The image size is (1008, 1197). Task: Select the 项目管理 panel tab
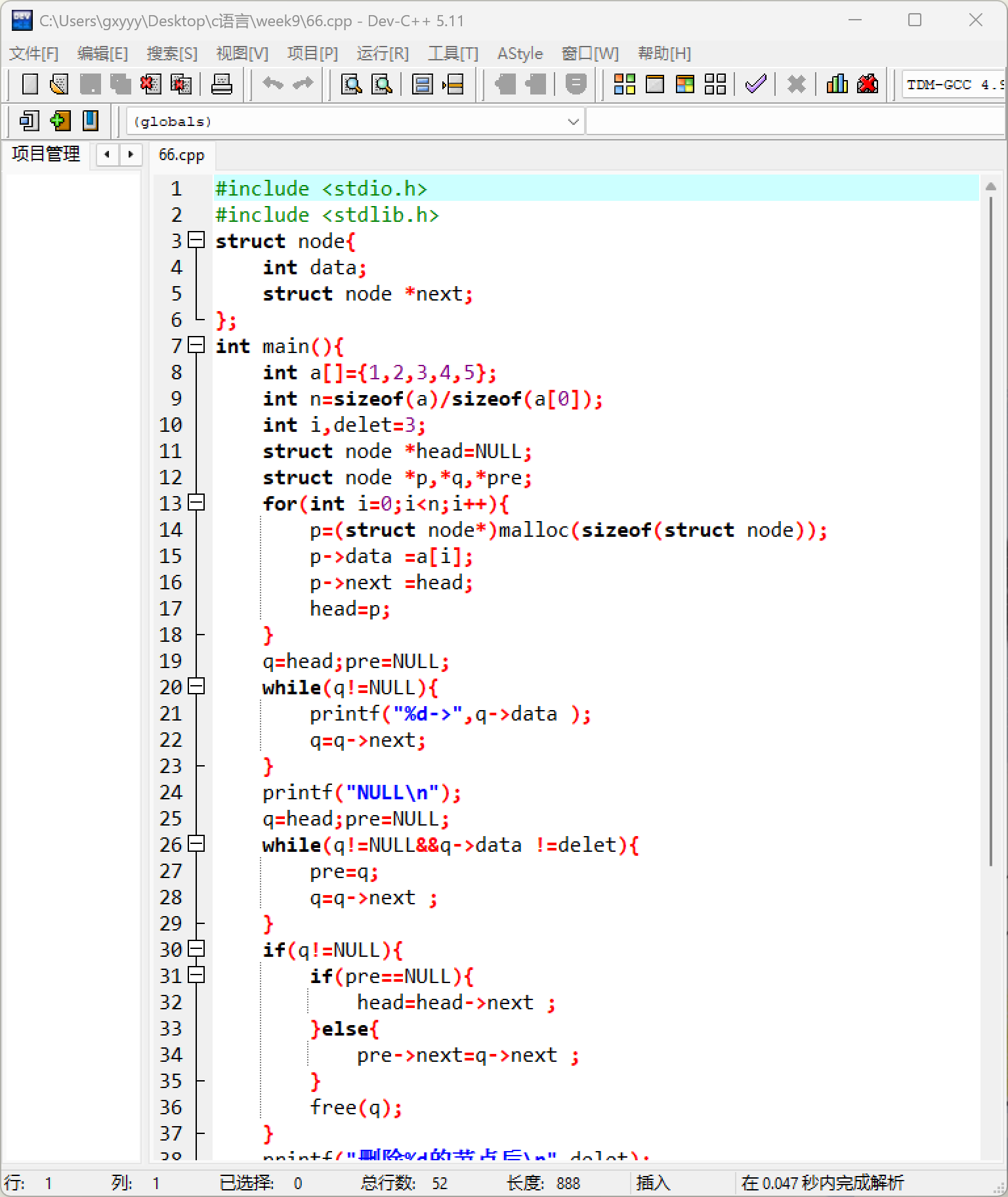pos(46,154)
